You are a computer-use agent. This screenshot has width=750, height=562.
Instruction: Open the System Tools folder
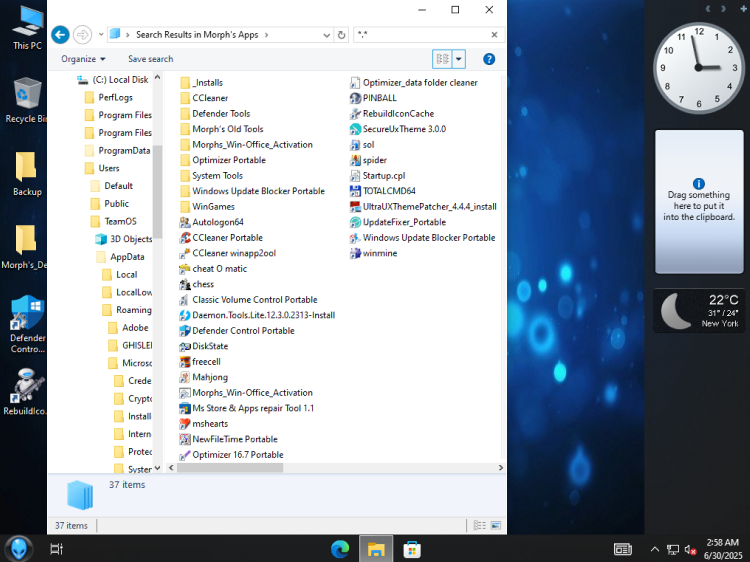pos(211,176)
